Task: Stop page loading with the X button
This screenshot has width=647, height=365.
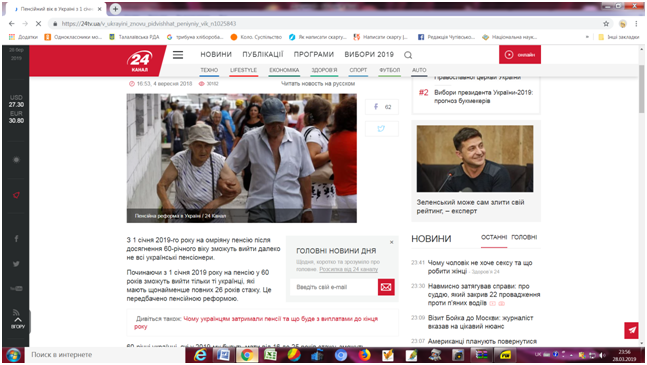Action: [x=38, y=24]
